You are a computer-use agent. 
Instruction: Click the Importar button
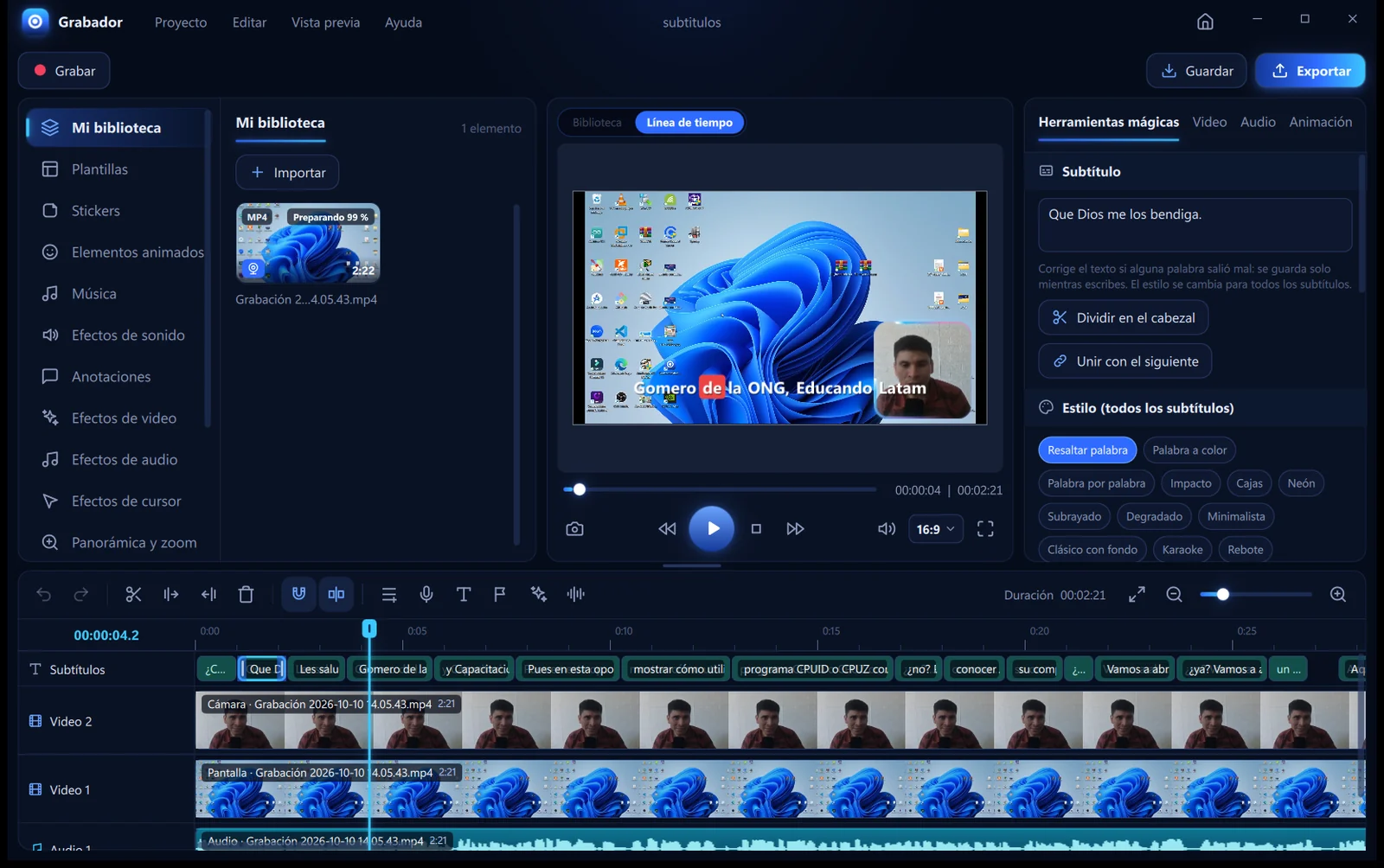[287, 172]
